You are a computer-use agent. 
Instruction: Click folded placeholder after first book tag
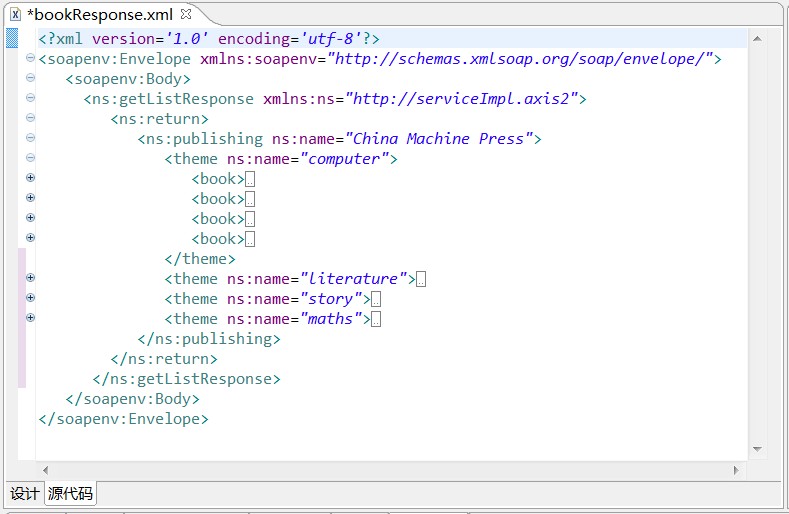point(250,179)
